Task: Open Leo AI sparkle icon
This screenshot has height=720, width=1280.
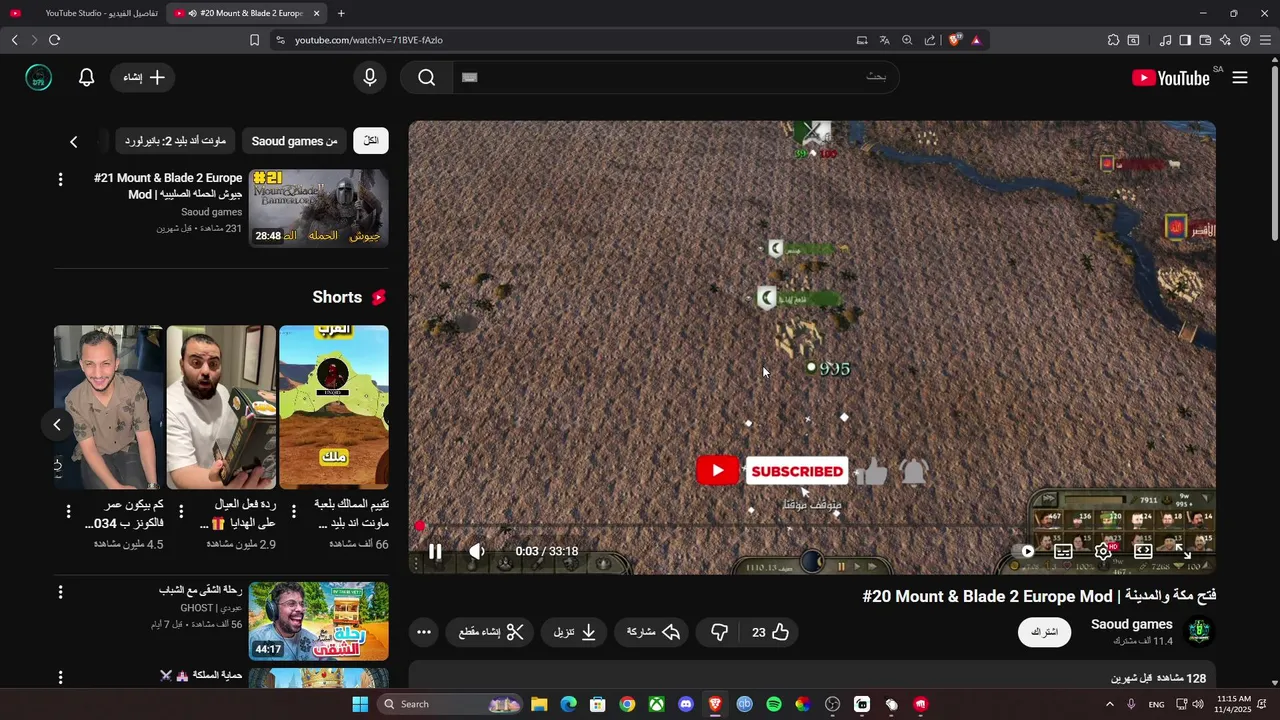Action: coord(1225,40)
